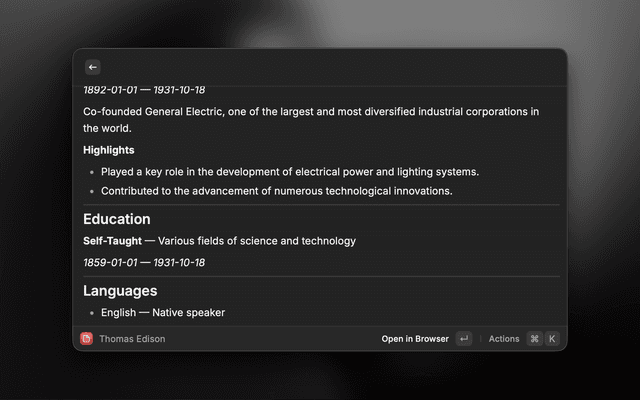Click the 1859-01-01 — 1931-10-18 date range
640x400 pixels.
[x=144, y=262]
